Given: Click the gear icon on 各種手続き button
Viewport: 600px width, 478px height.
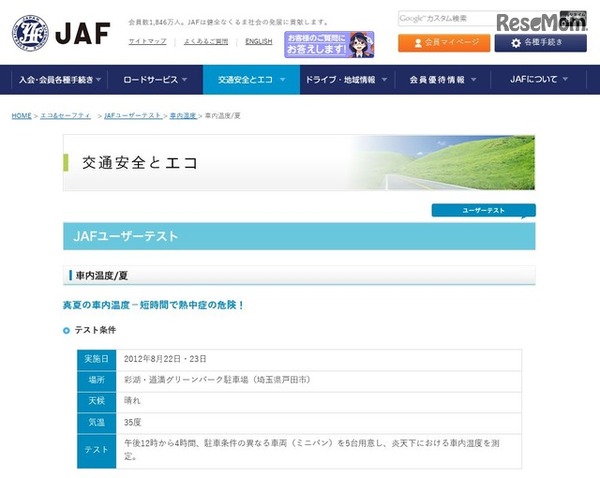Looking at the screenshot, I should point(516,43).
